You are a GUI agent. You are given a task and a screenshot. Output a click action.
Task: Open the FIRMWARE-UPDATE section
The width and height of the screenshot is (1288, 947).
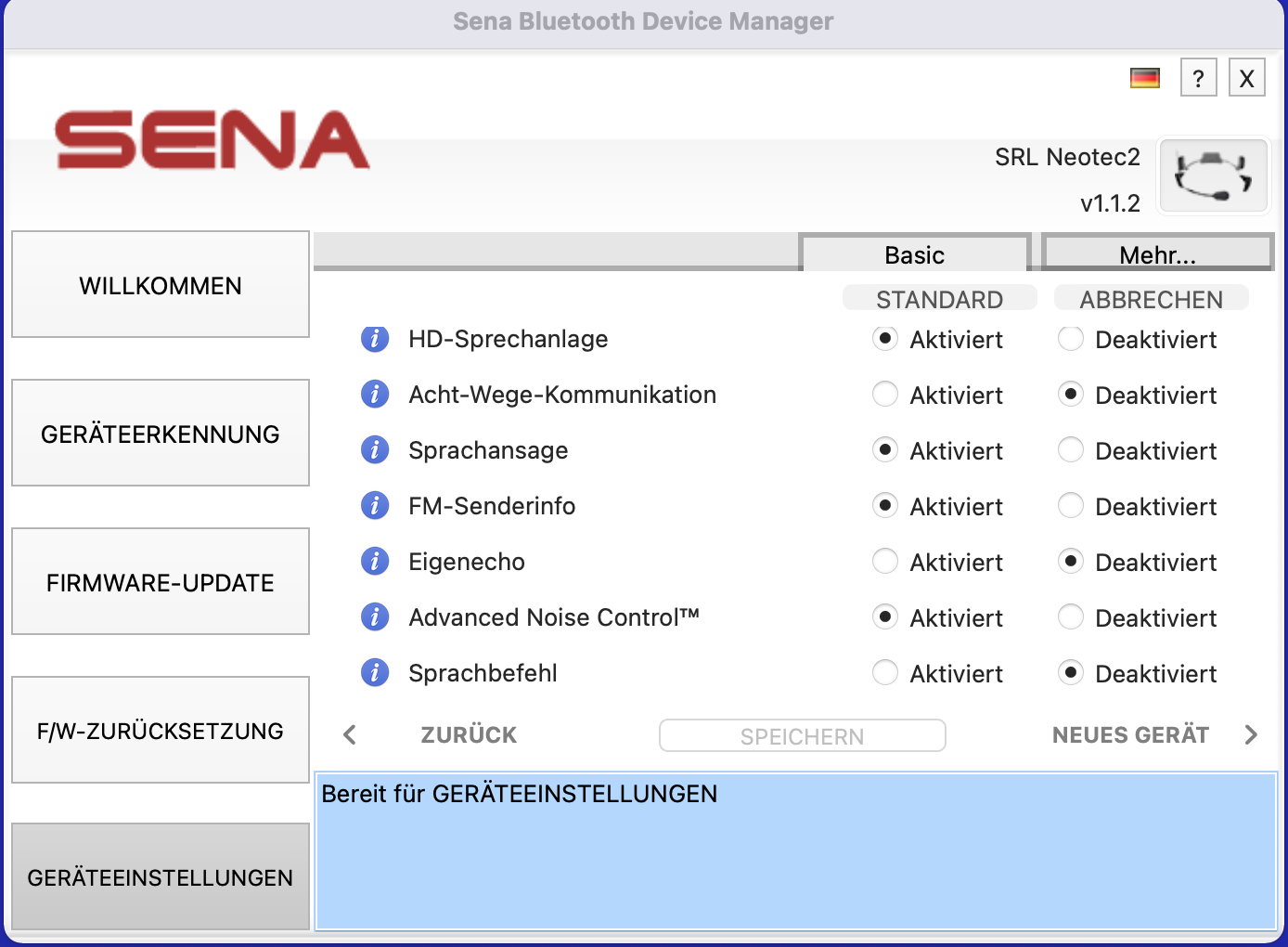point(161,582)
